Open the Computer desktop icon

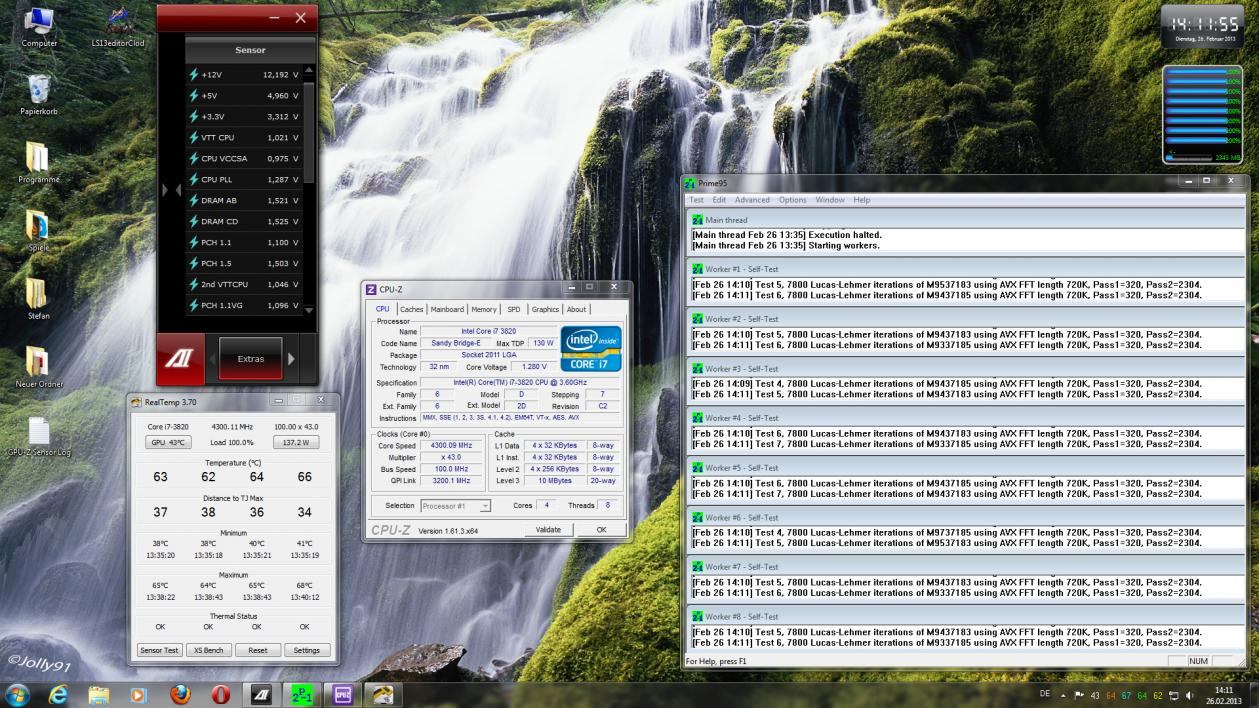(39, 22)
